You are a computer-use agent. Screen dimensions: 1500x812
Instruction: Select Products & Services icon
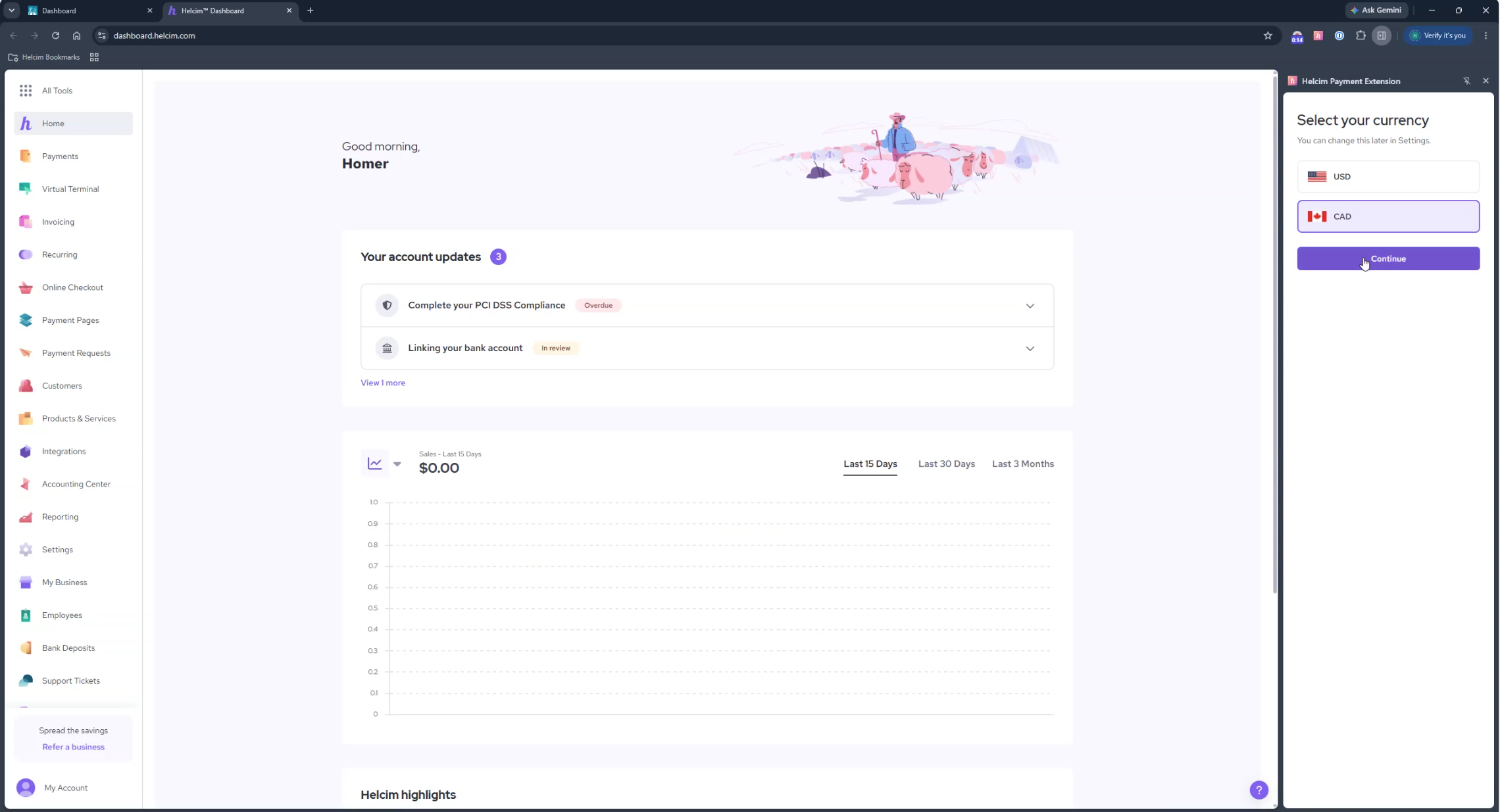(x=26, y=419)
